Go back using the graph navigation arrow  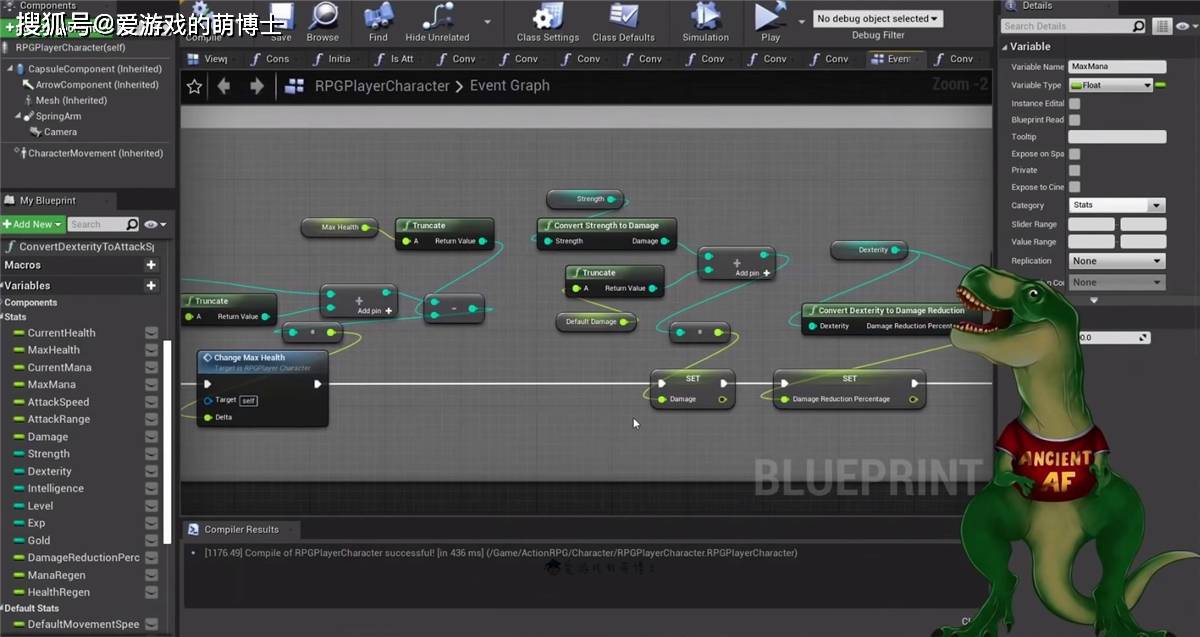coord(224,86)
